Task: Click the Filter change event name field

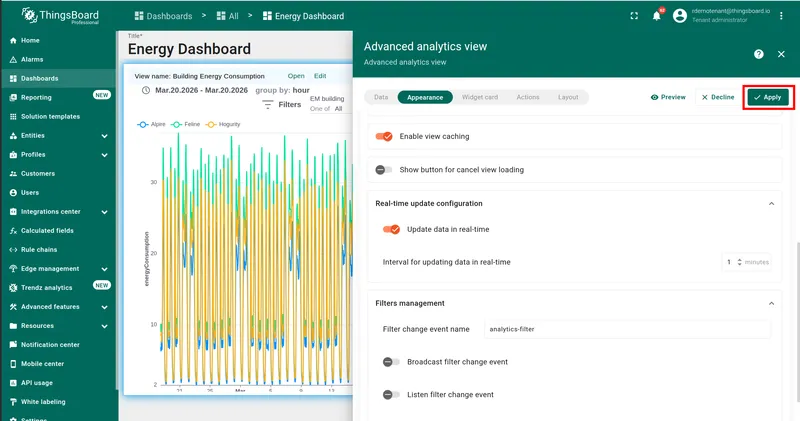Action: pyautogui.click(x=627, y=329)
